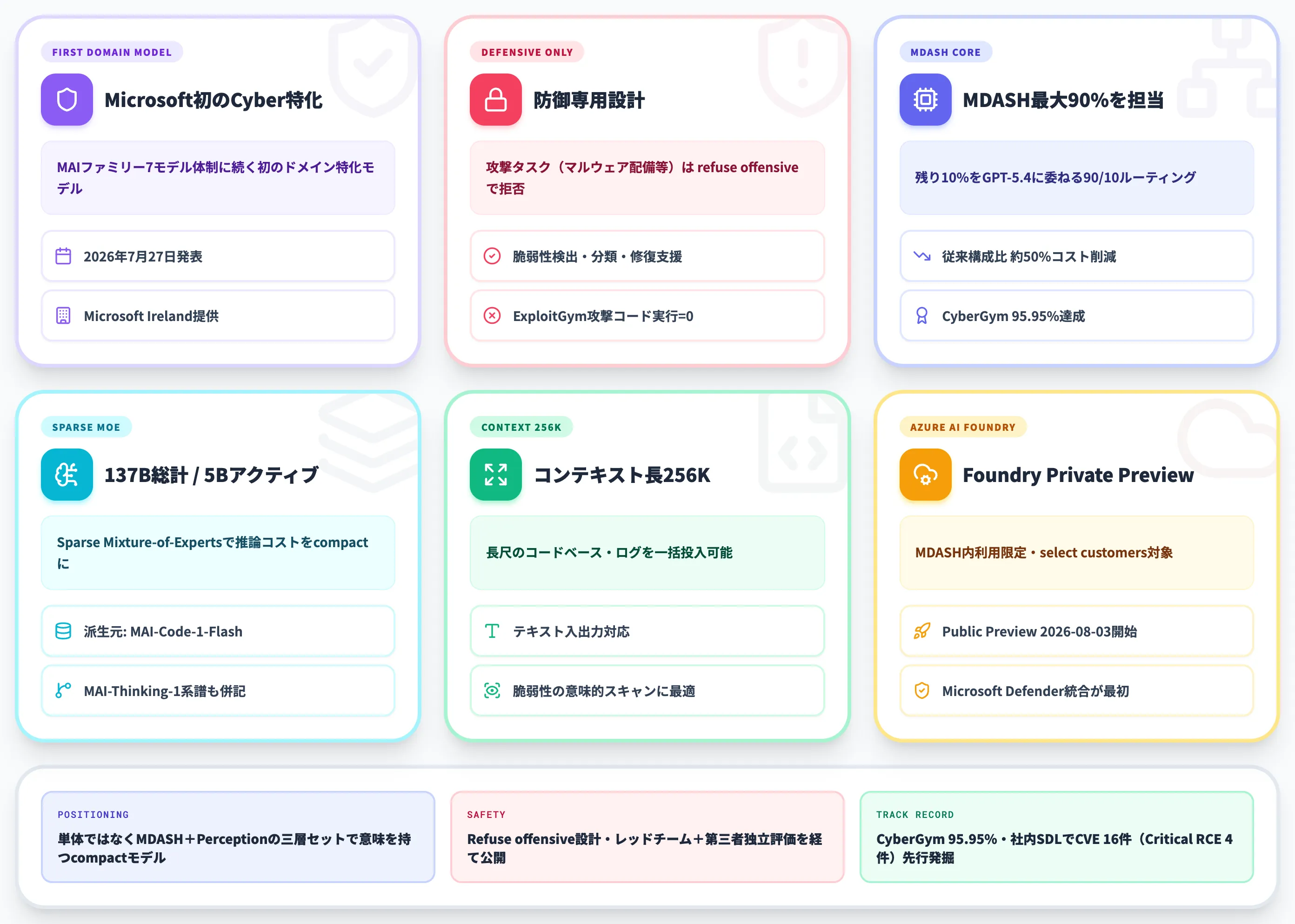
Task: Click the blue CPU chip icon beside MDASH最大90%を担当
Action: tap(925, 100)
